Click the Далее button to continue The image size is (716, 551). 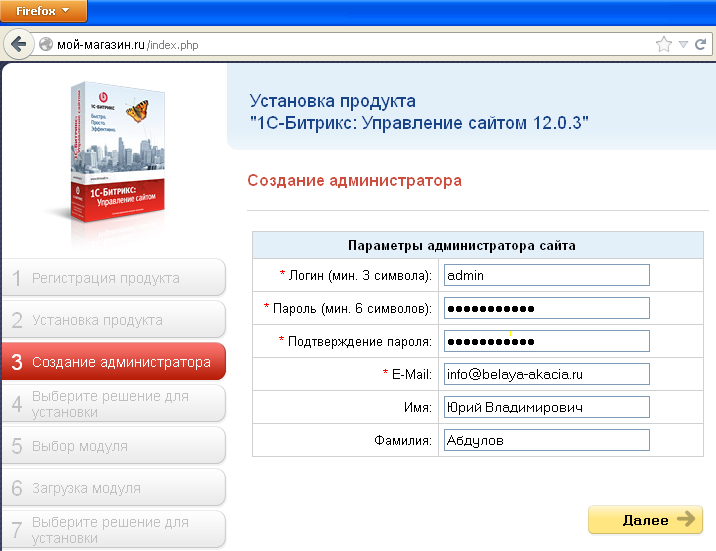coord(645,520)
